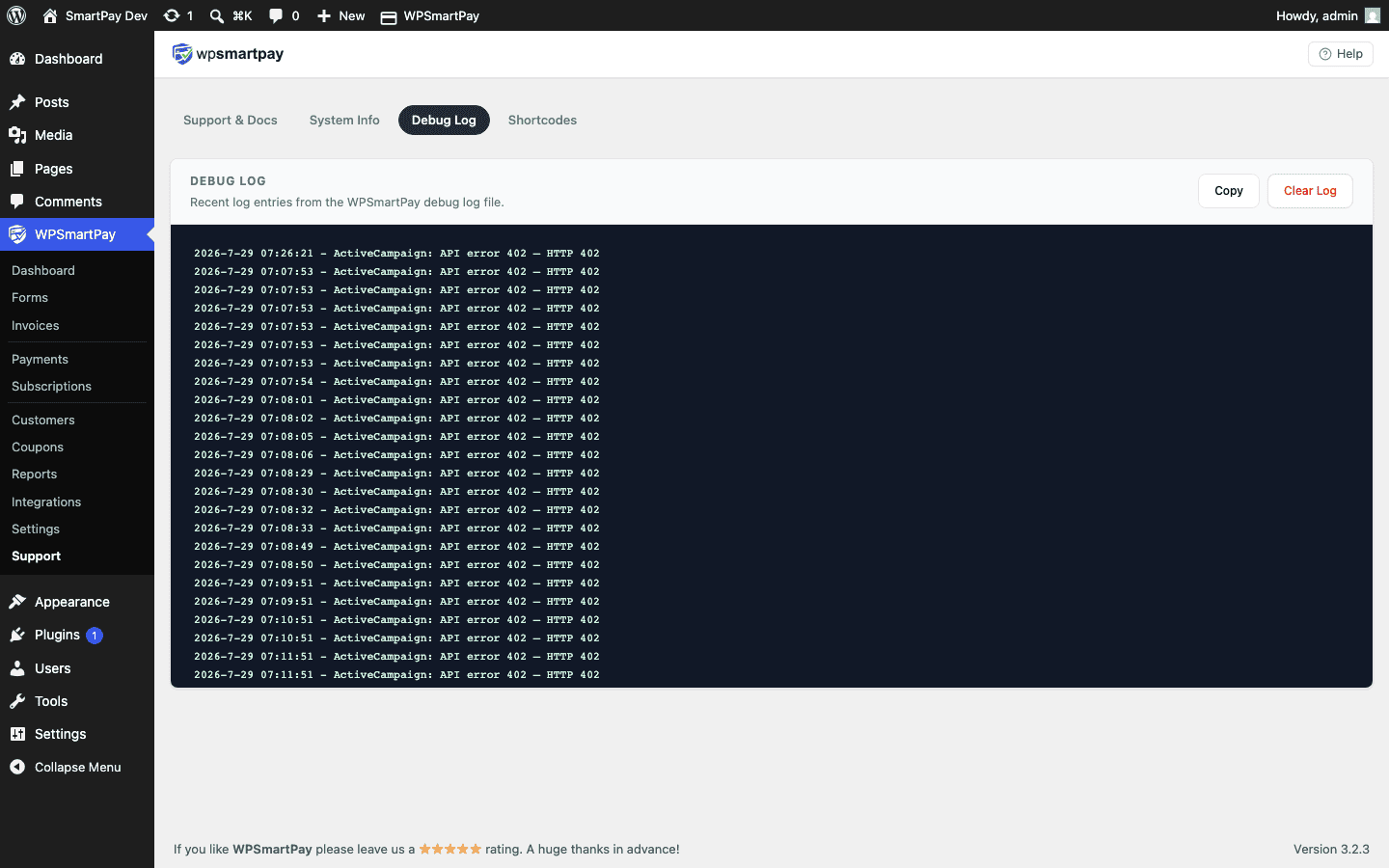Click the Appearance brush icon

coord(17,602)
